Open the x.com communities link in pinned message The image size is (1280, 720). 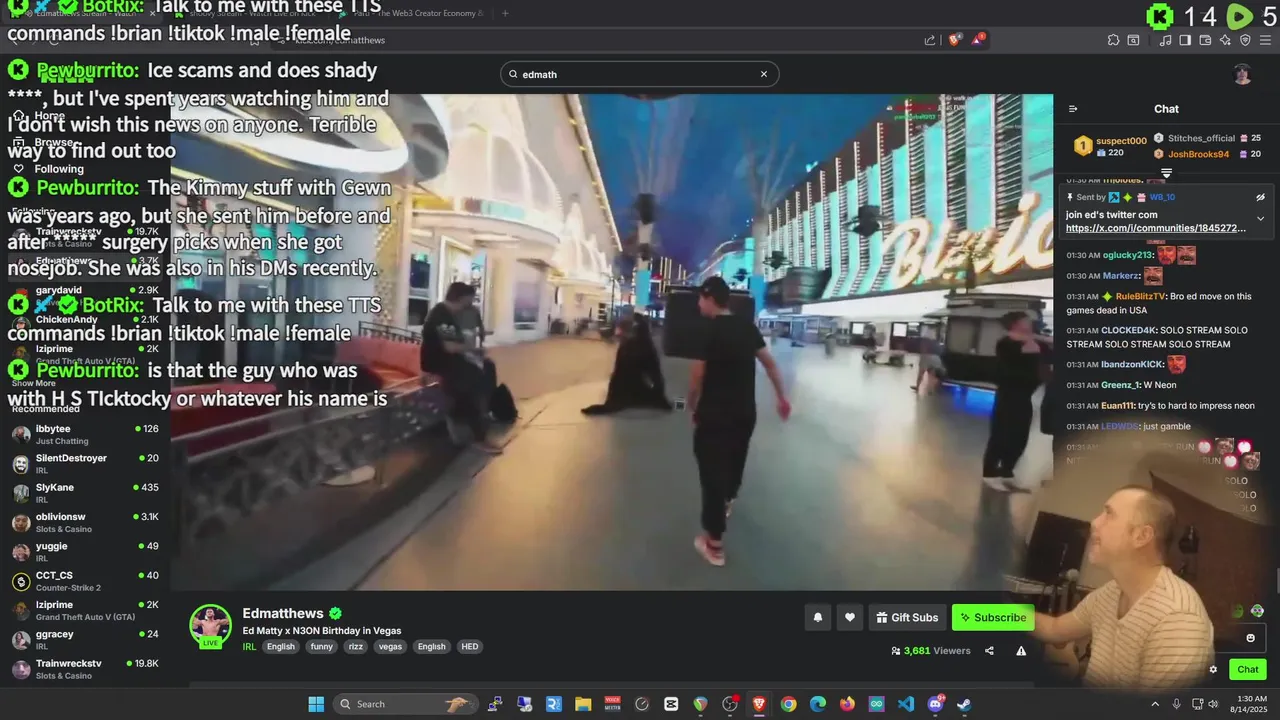1156,228
